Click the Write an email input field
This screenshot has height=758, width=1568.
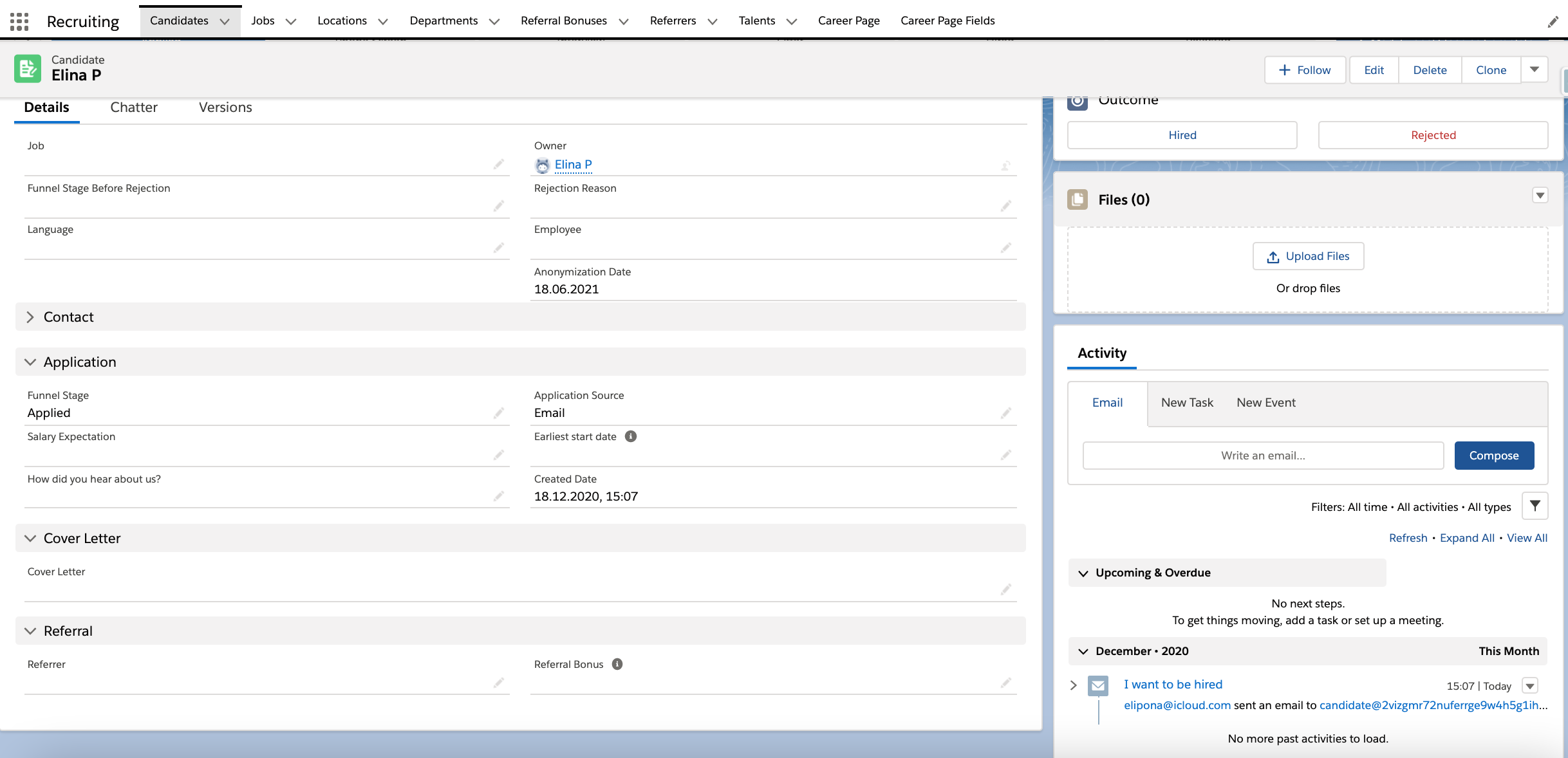[1263, 456]
